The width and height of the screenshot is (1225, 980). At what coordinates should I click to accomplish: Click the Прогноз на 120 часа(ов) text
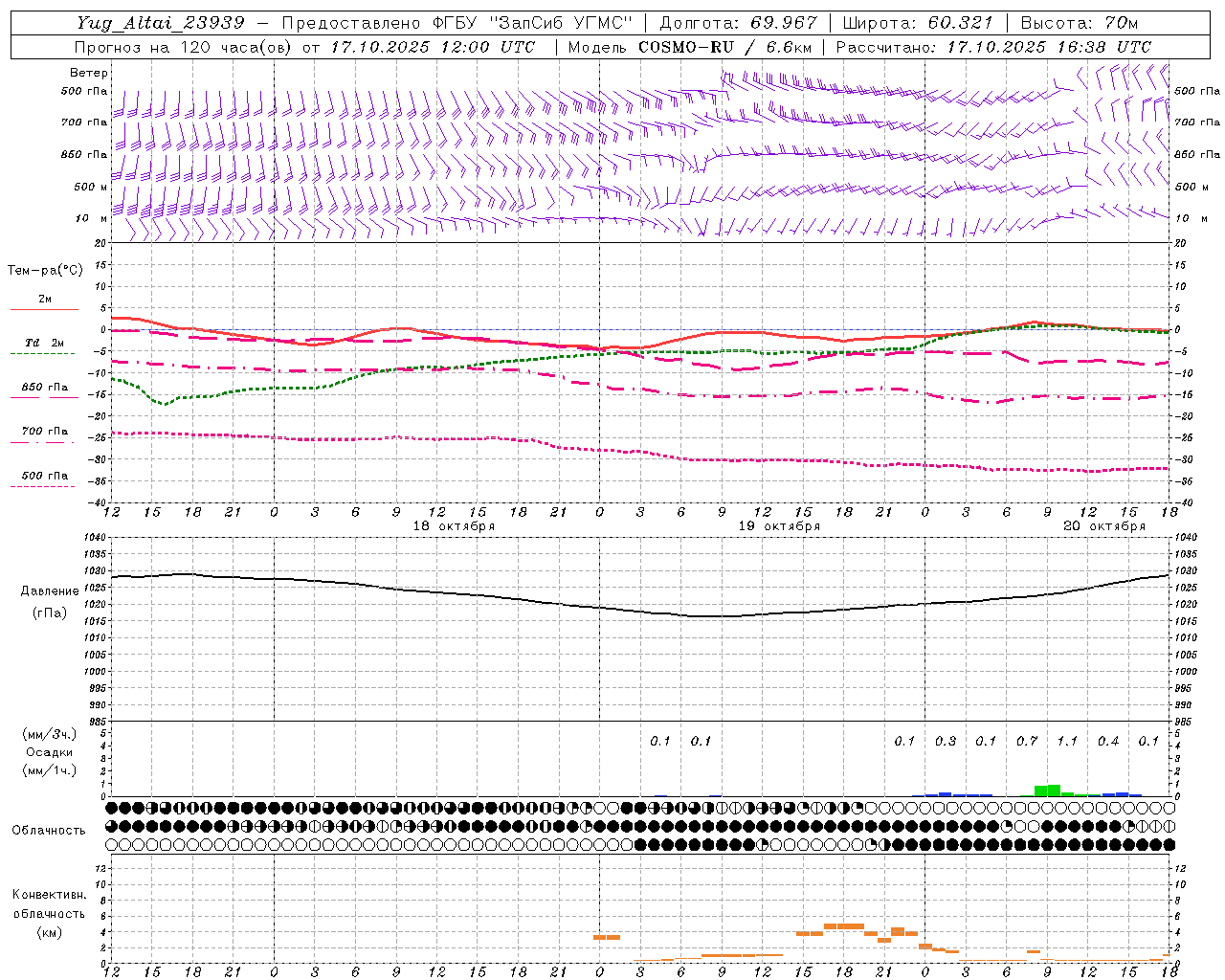tap(184, 47)
